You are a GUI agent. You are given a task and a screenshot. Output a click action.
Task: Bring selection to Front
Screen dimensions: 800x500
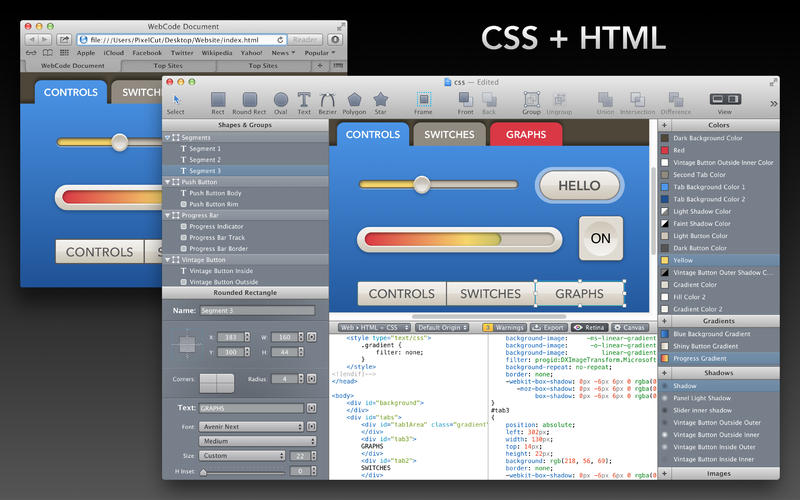point(465,104)
